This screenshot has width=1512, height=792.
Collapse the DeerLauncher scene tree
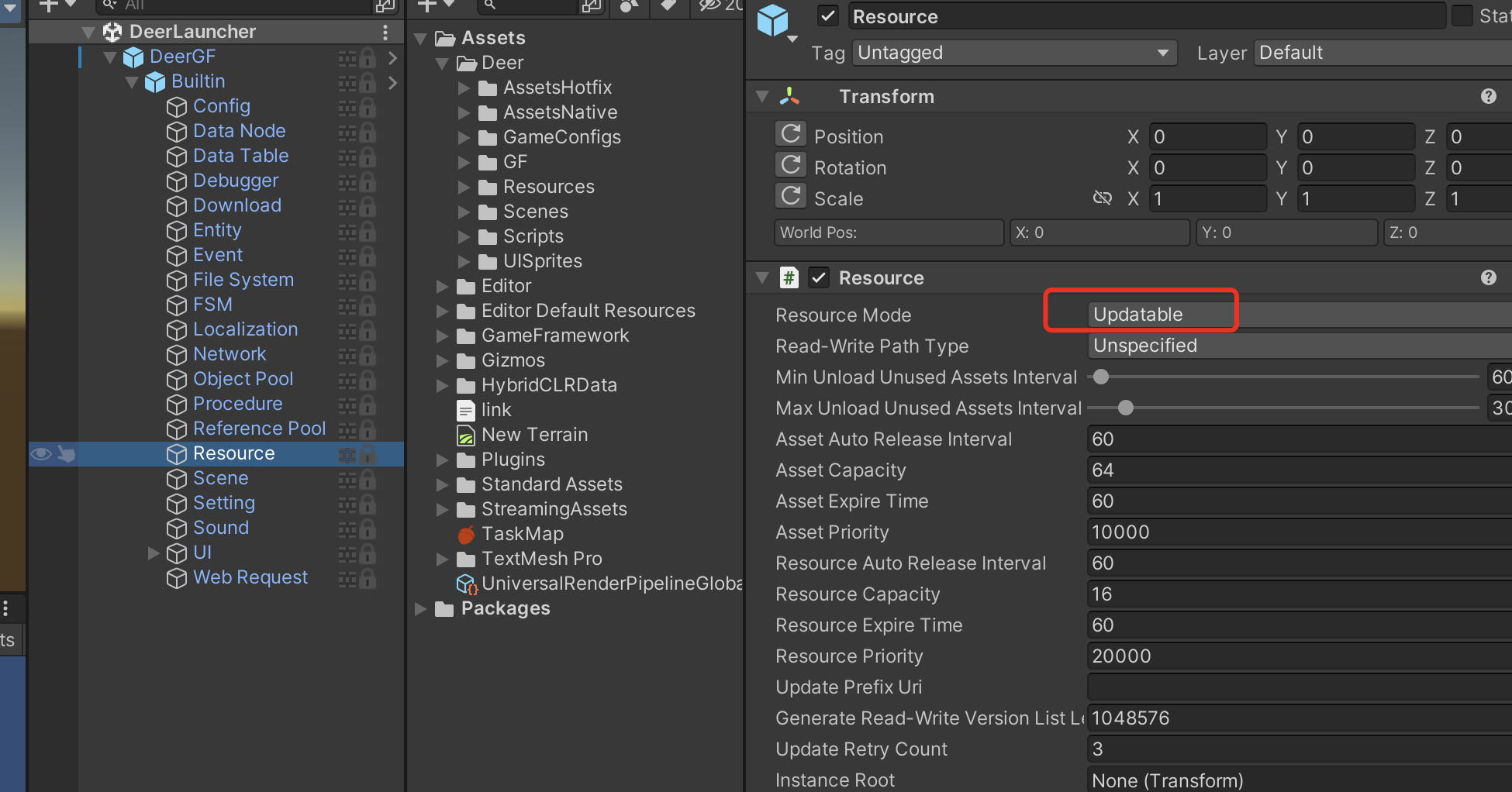pos(88,33)
